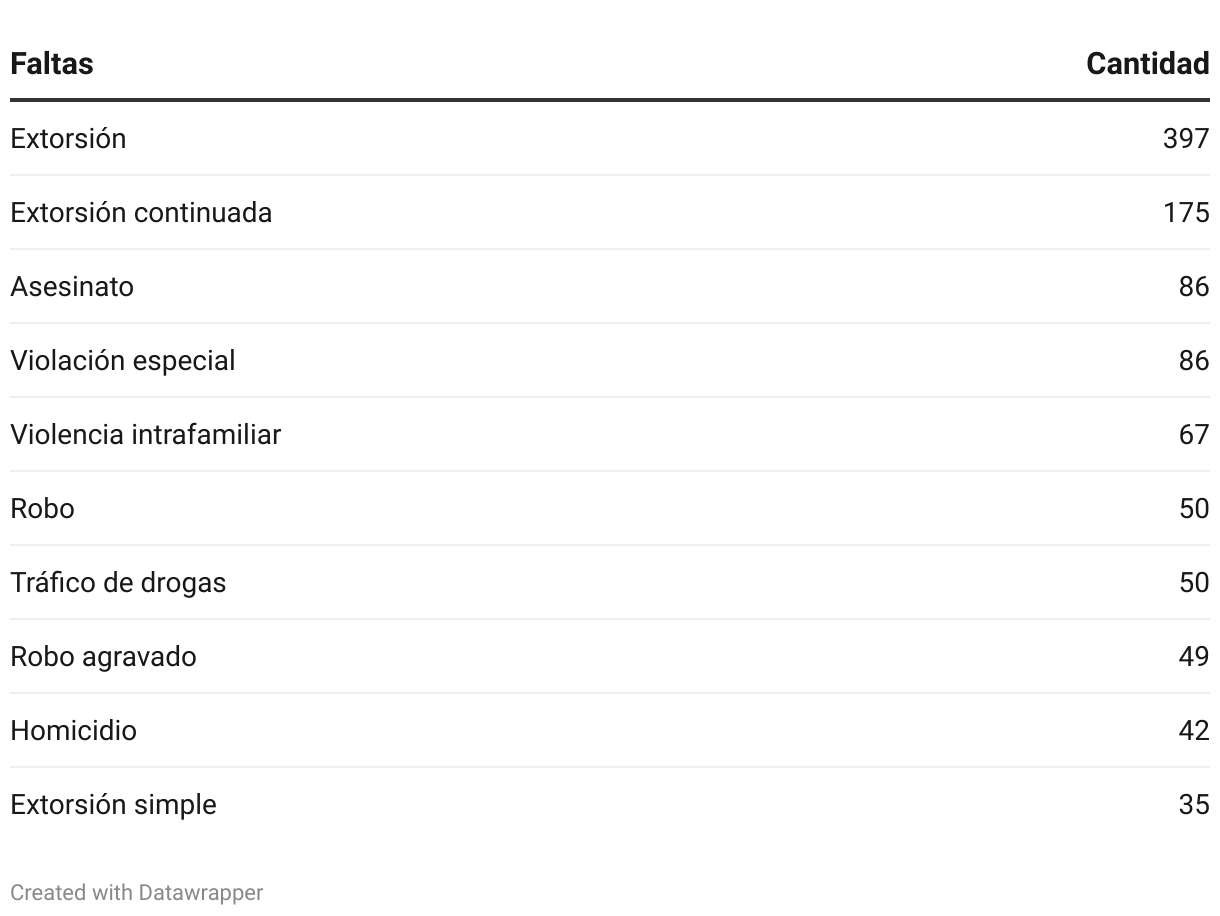Select the value 49 for Robo agravado

1194,656
